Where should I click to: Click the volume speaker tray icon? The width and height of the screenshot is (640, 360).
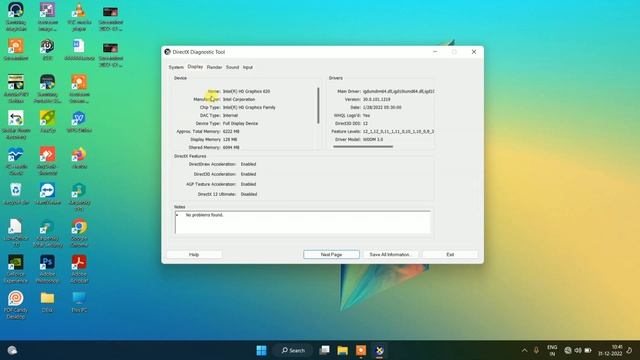click(578, 350)
